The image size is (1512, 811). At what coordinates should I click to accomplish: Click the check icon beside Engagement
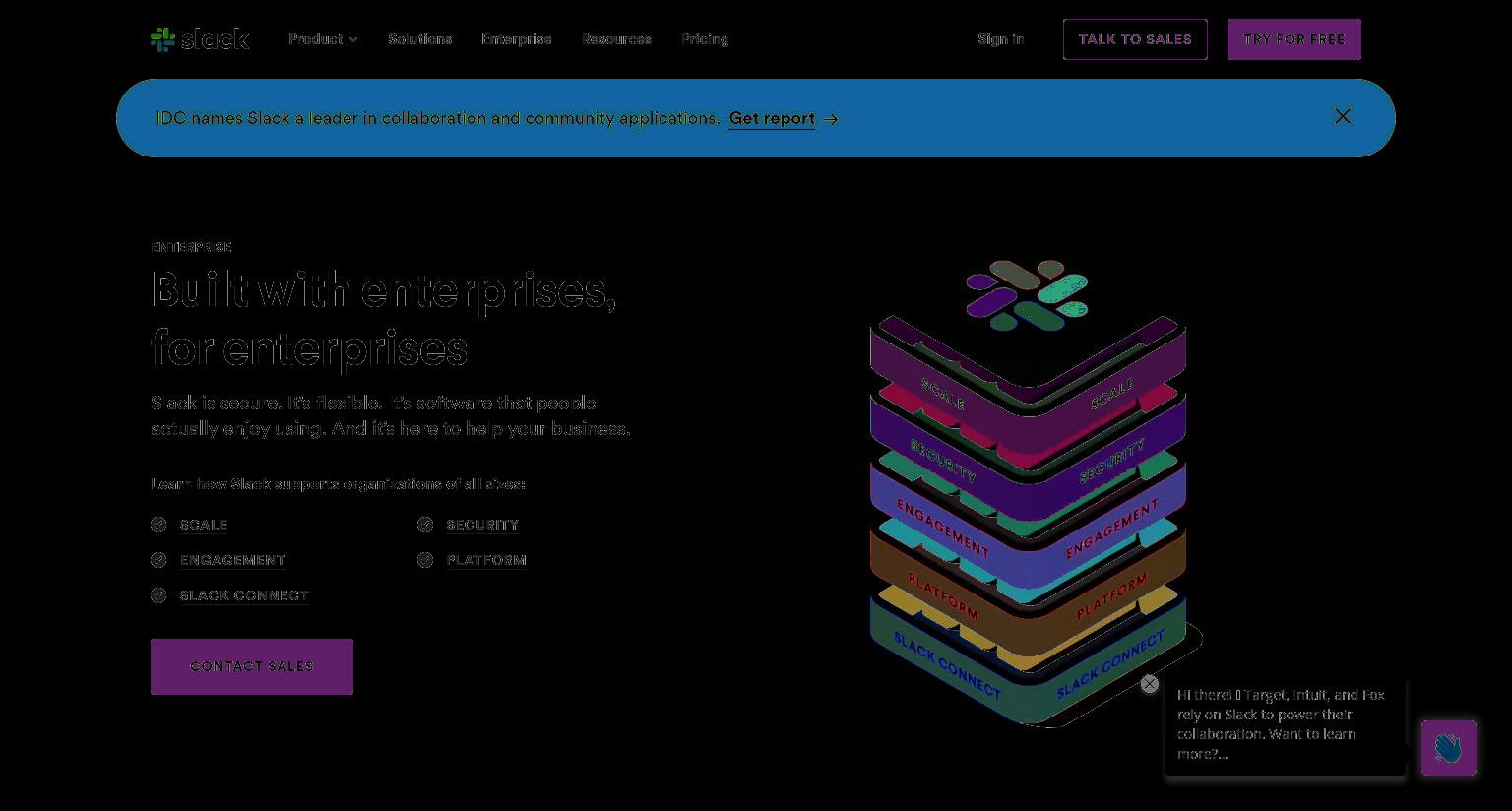[158, 560]
